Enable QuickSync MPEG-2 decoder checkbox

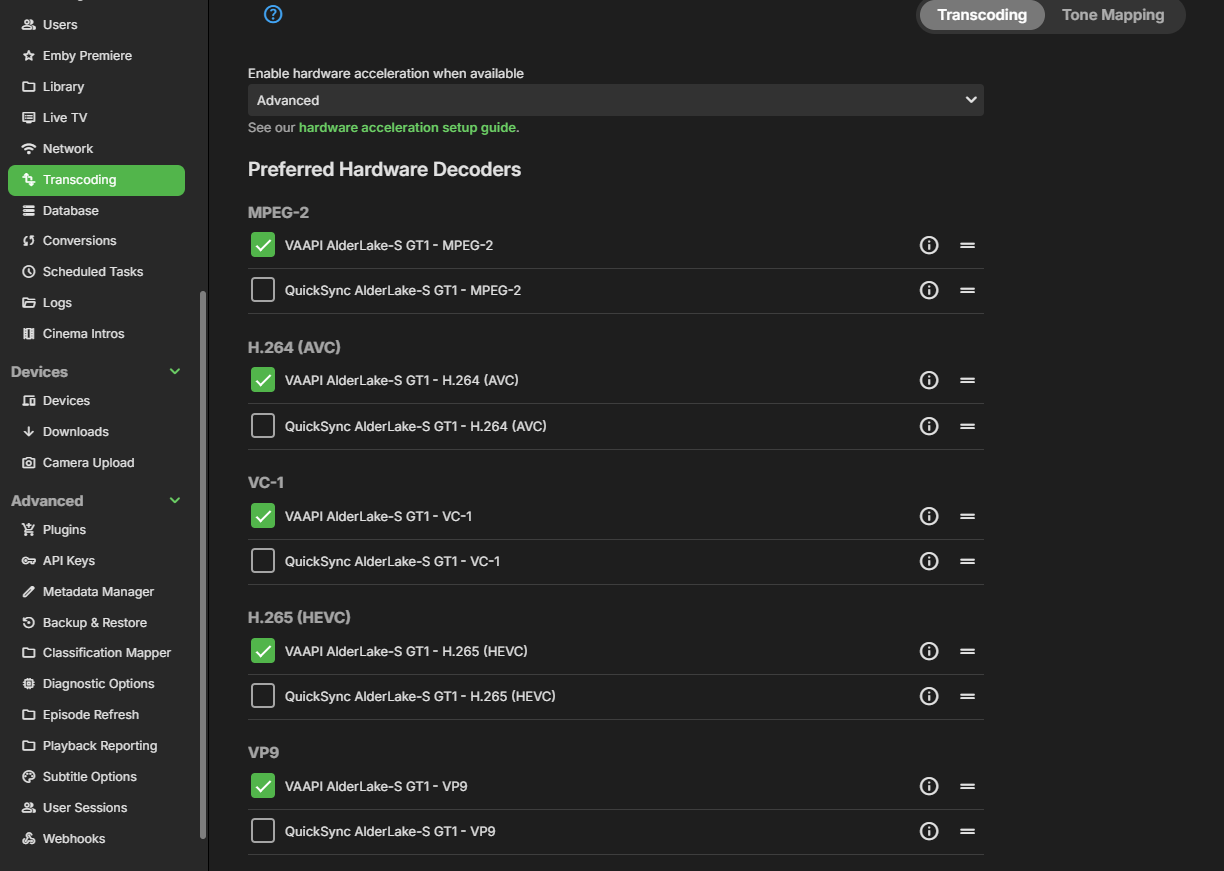263,290
